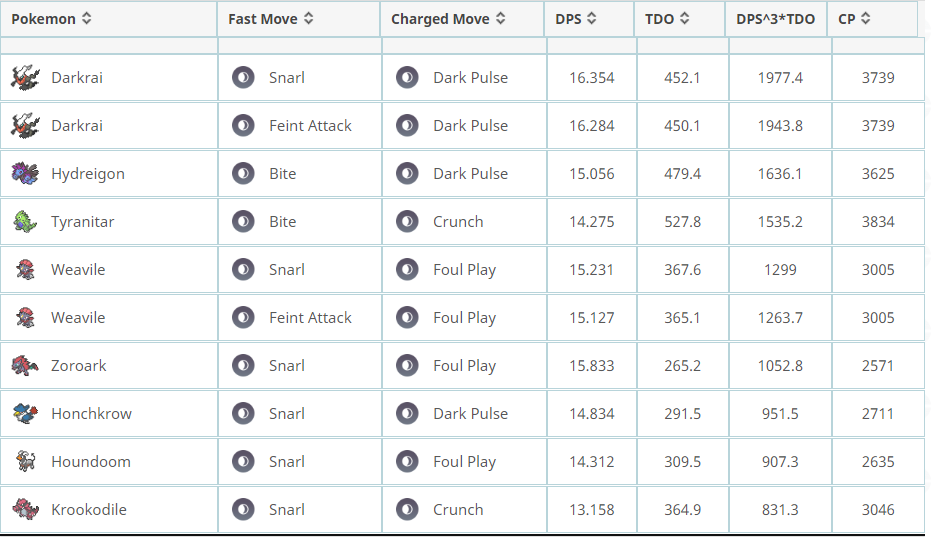Image resolution: width=931 pixels, height=537 pixels.
Task: Click the Honchkrow sprite icon
Action: pos(25,413)
